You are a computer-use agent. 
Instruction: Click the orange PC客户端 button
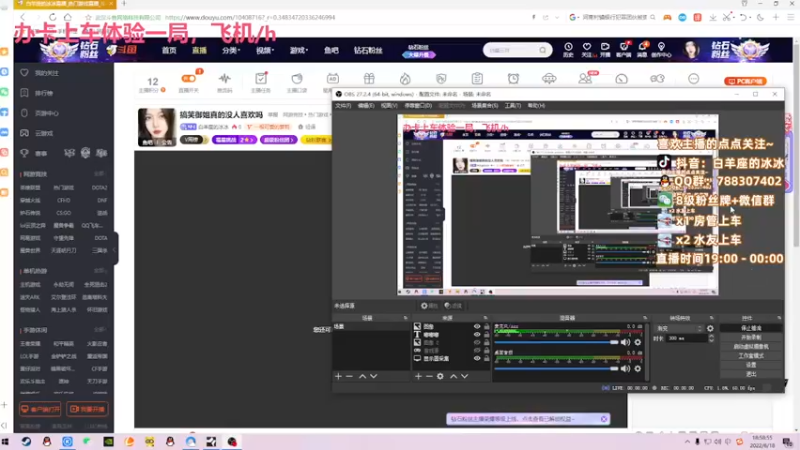click(745, 82)
